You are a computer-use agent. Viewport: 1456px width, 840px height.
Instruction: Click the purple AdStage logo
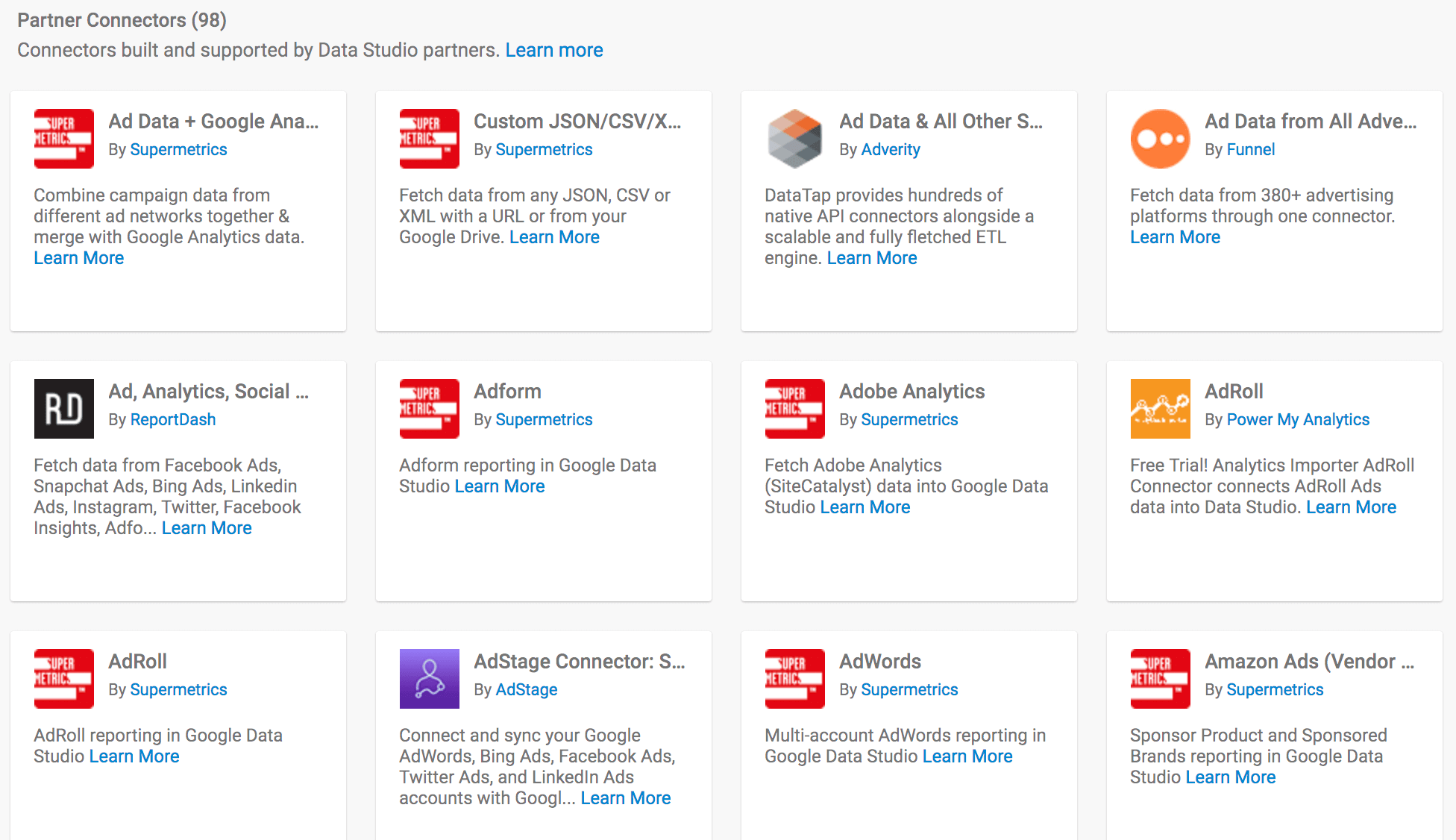point(430,679)
